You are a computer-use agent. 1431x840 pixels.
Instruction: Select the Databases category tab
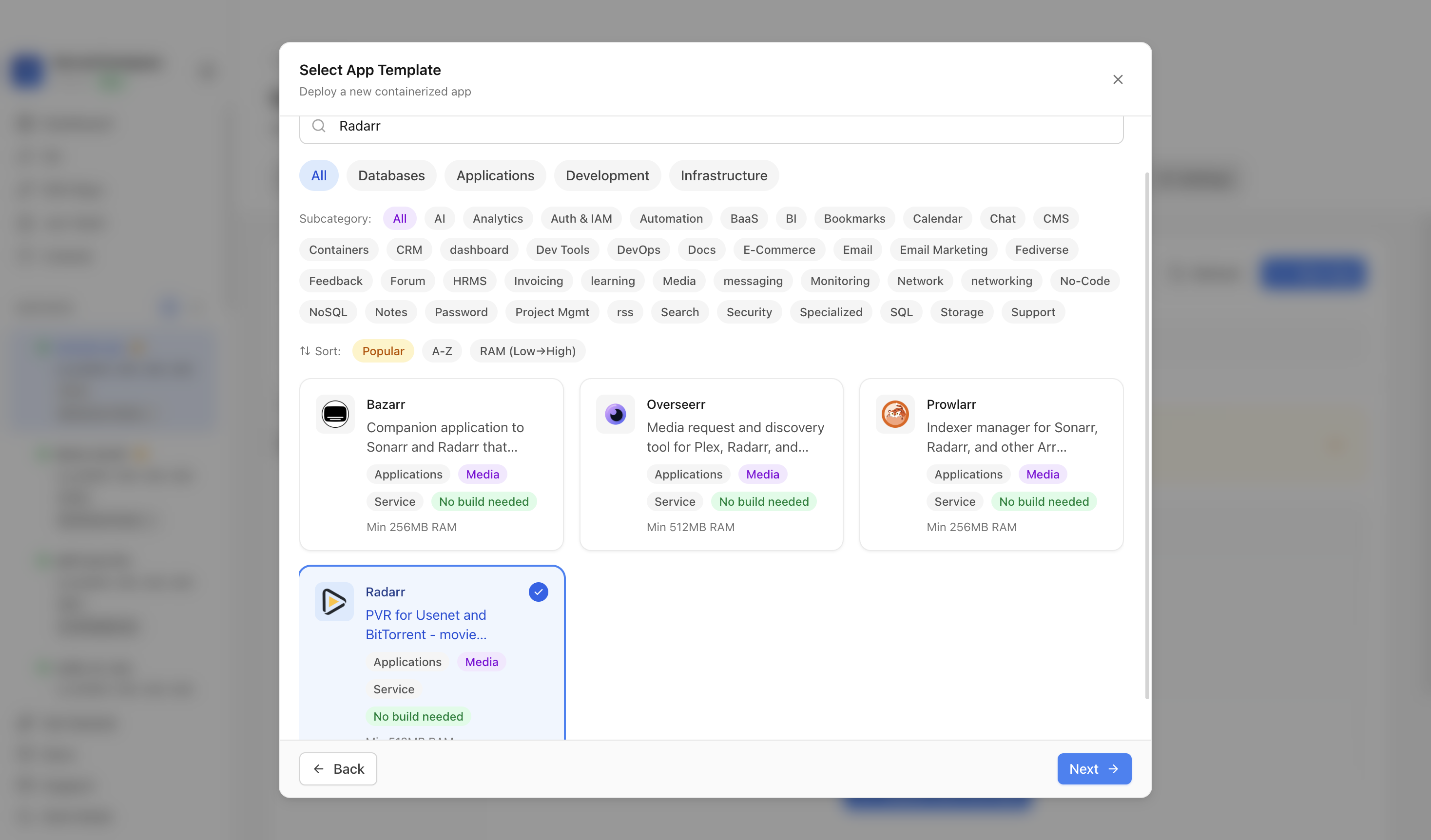coord(391,175)
